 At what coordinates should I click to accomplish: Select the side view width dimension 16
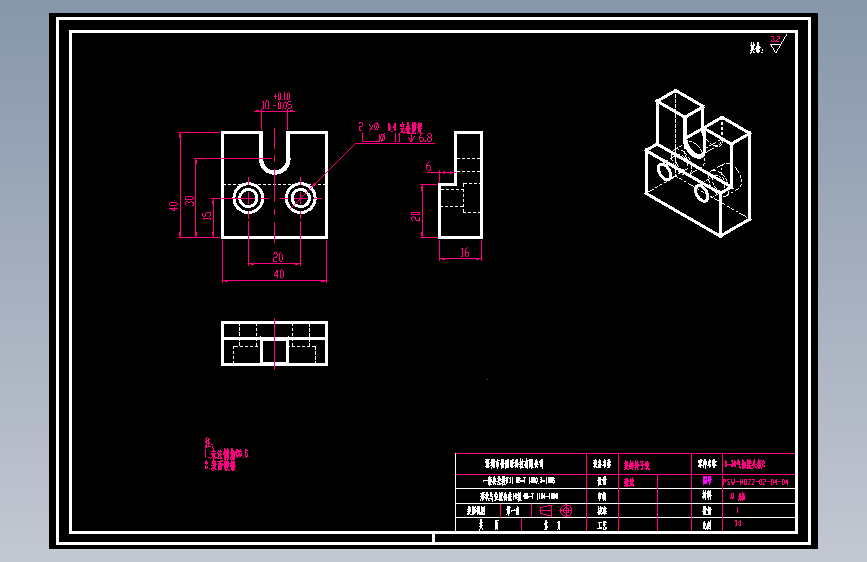click(x=464, y=253)
